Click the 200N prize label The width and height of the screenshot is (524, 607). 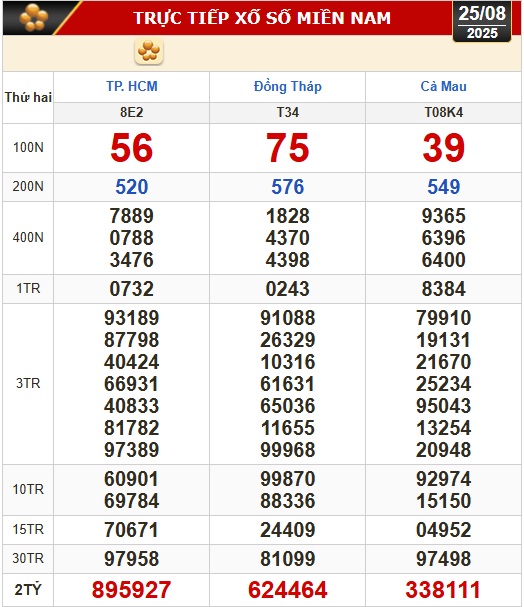28,187
